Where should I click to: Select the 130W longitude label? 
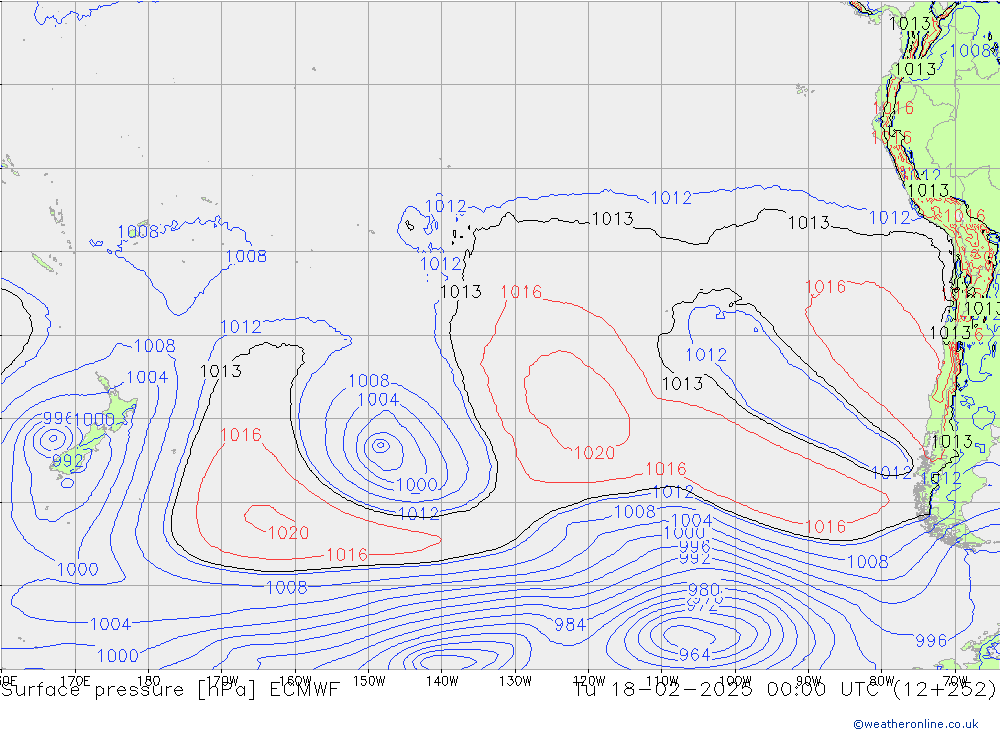pyautogui.click(x=515, y=681)
